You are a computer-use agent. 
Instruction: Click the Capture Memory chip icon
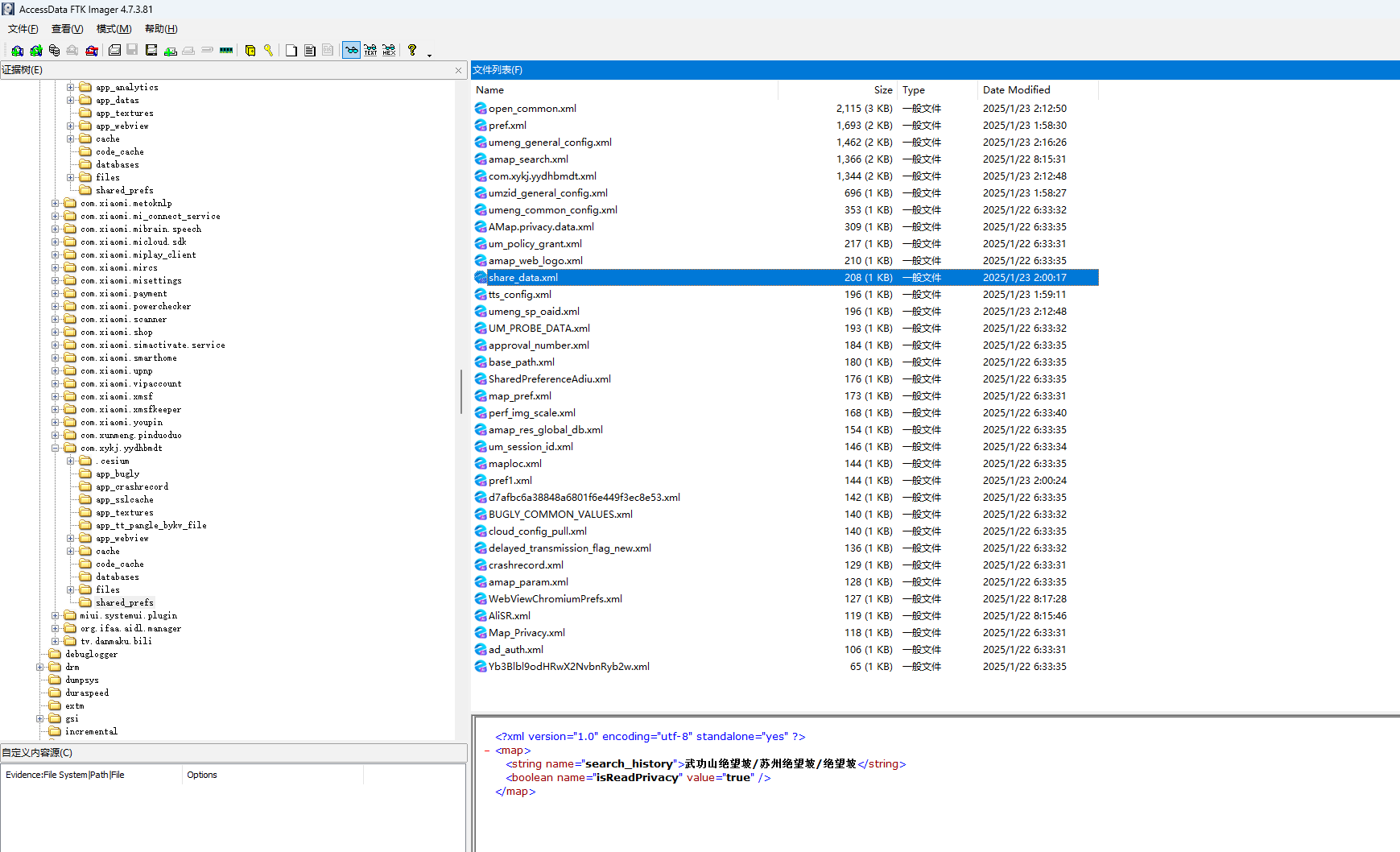[x=226, y=51]
